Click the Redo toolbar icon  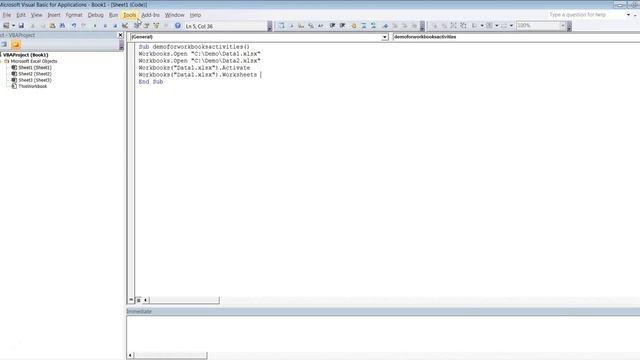point(83,26)
